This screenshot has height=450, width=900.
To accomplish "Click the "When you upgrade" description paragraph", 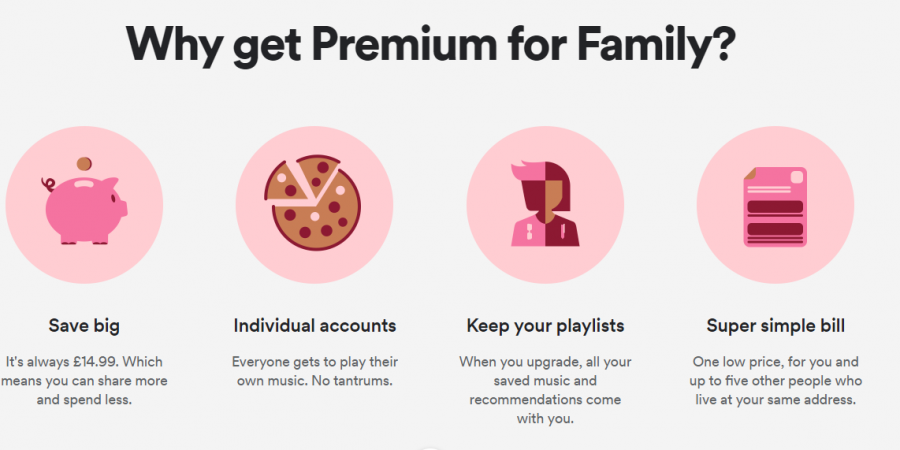I will tap(545, 390).
